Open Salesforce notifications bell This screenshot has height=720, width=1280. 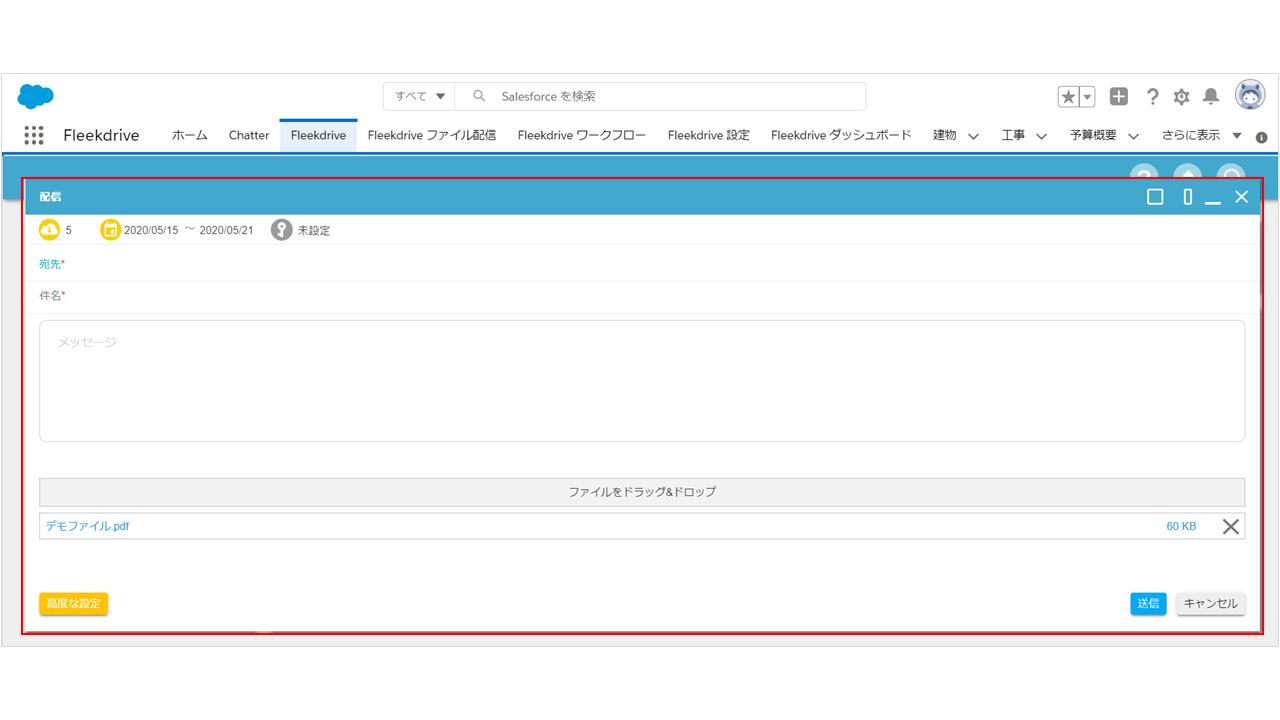[1211, 96]
